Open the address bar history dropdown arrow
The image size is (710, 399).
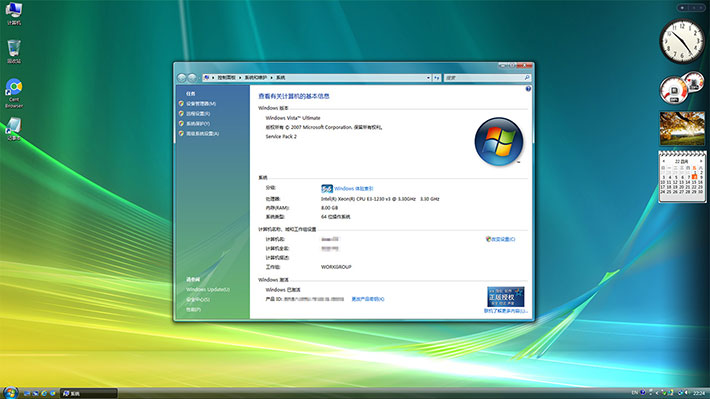tap(428, 78)
